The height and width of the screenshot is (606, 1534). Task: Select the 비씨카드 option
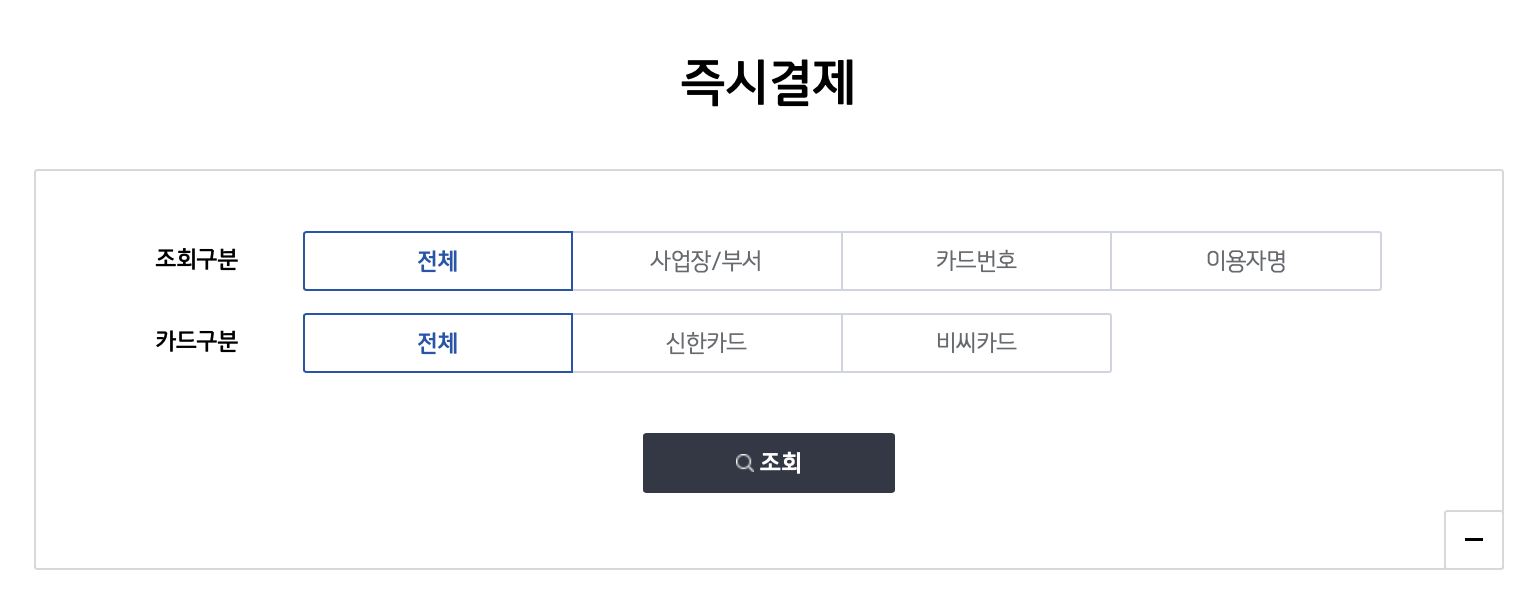976,343
